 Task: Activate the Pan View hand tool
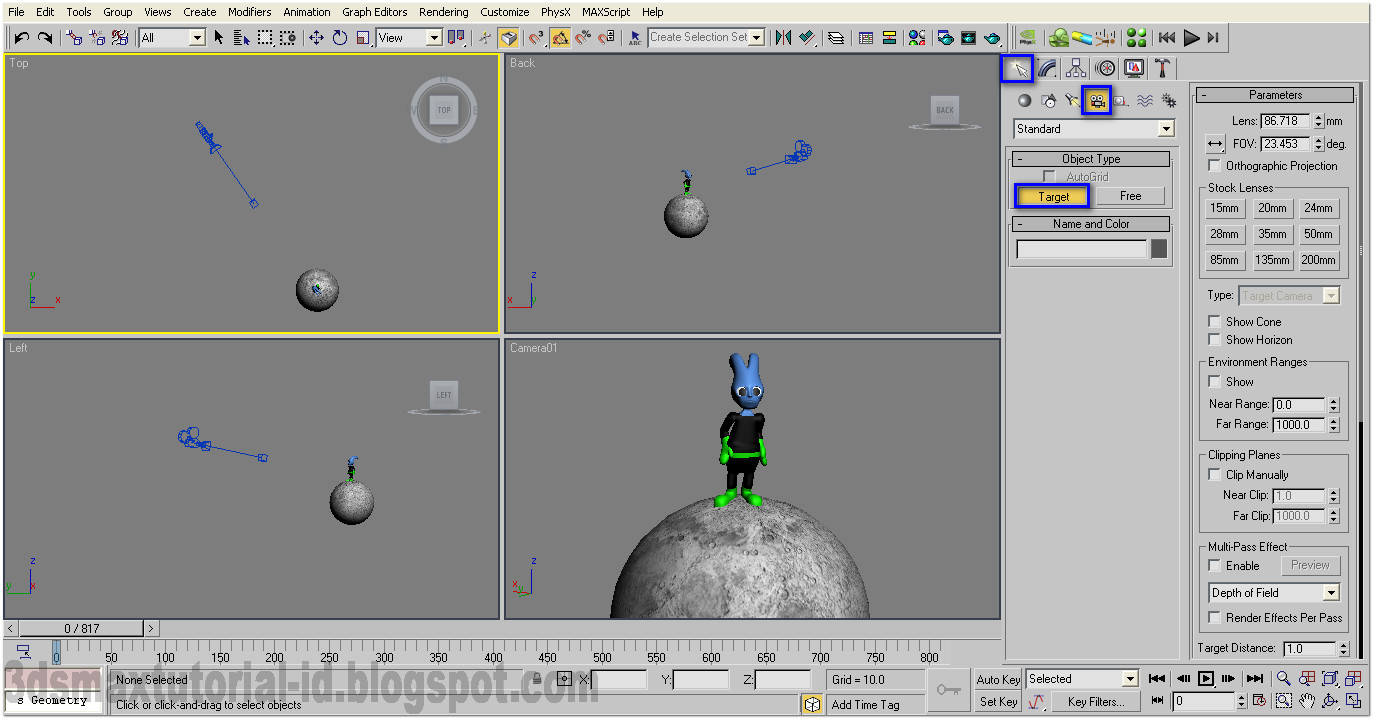tap(1308, 701)
